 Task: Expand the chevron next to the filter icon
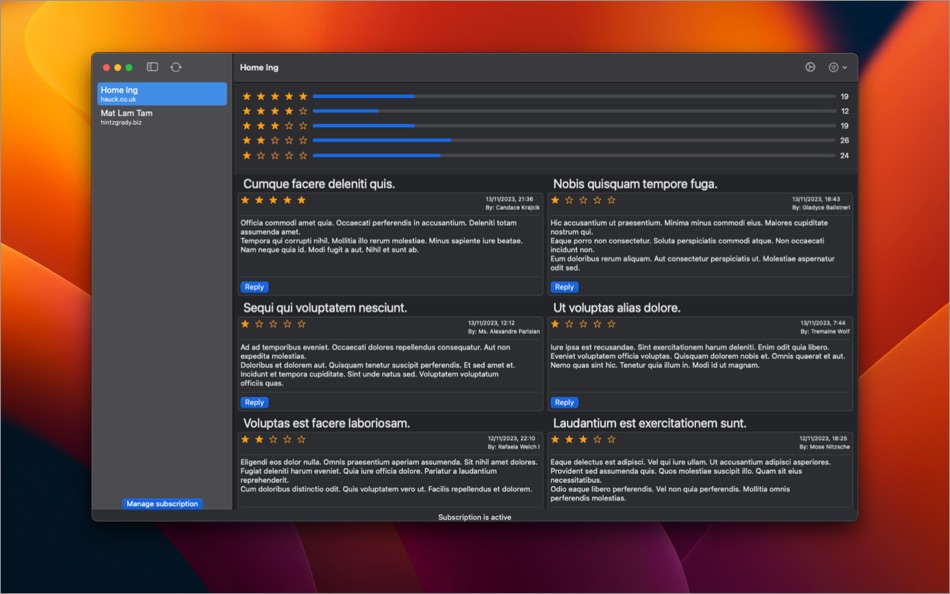845,67
